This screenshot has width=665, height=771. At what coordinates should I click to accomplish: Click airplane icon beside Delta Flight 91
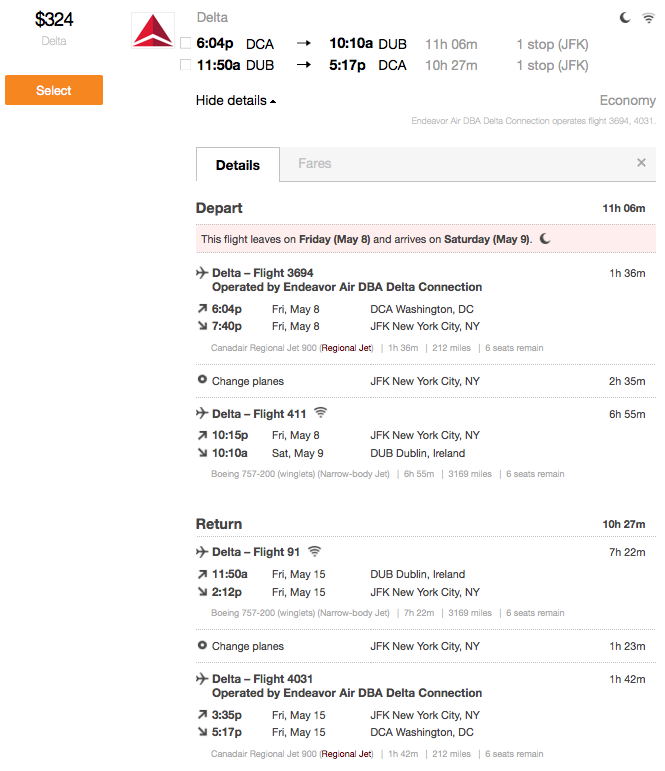pyautogui.click(x=202, y=552)
